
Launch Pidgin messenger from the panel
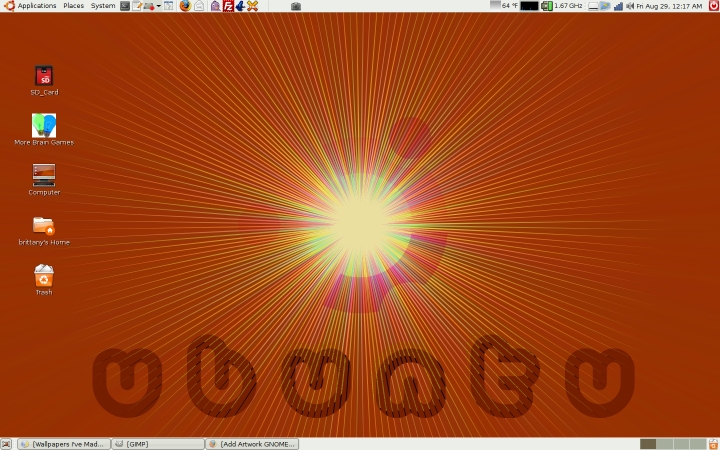point(216,6)
